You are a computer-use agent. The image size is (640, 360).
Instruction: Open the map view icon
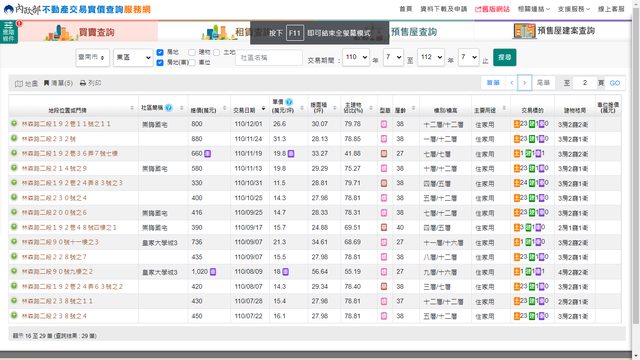(x=19, y=84)
